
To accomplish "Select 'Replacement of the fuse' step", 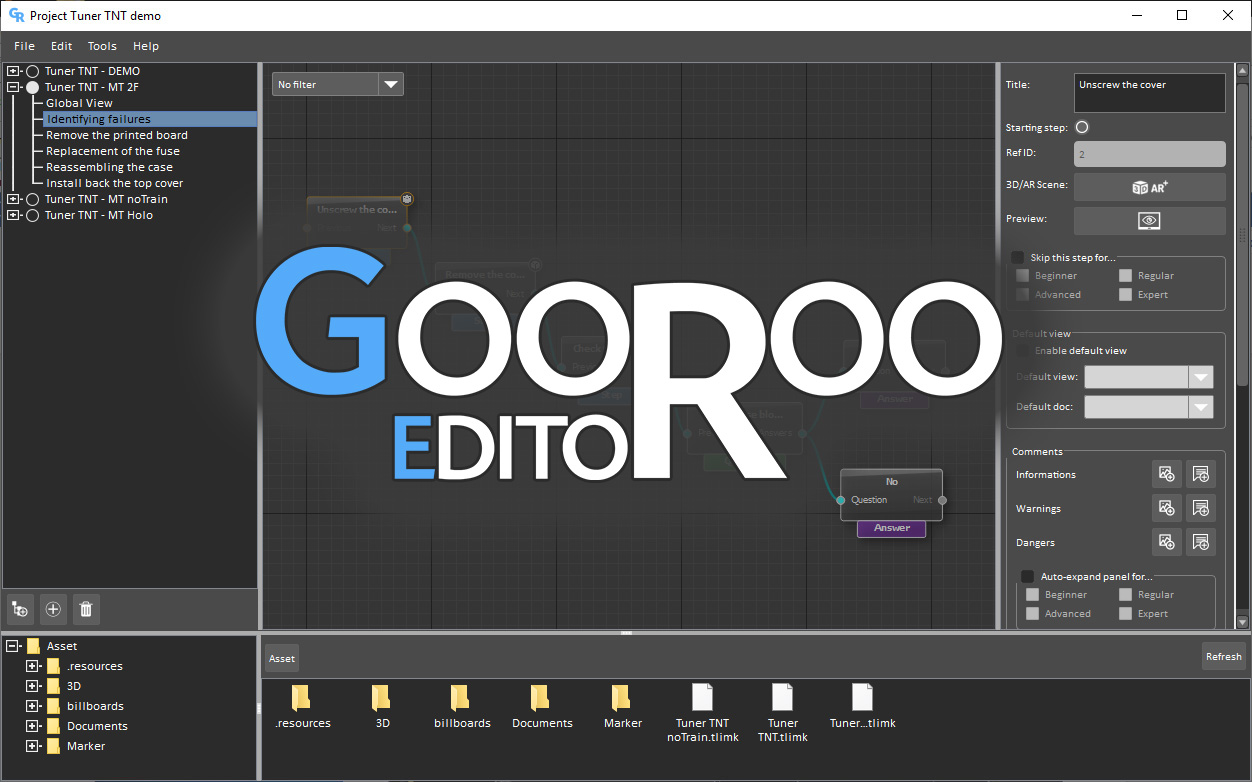I will coord(113,151).
